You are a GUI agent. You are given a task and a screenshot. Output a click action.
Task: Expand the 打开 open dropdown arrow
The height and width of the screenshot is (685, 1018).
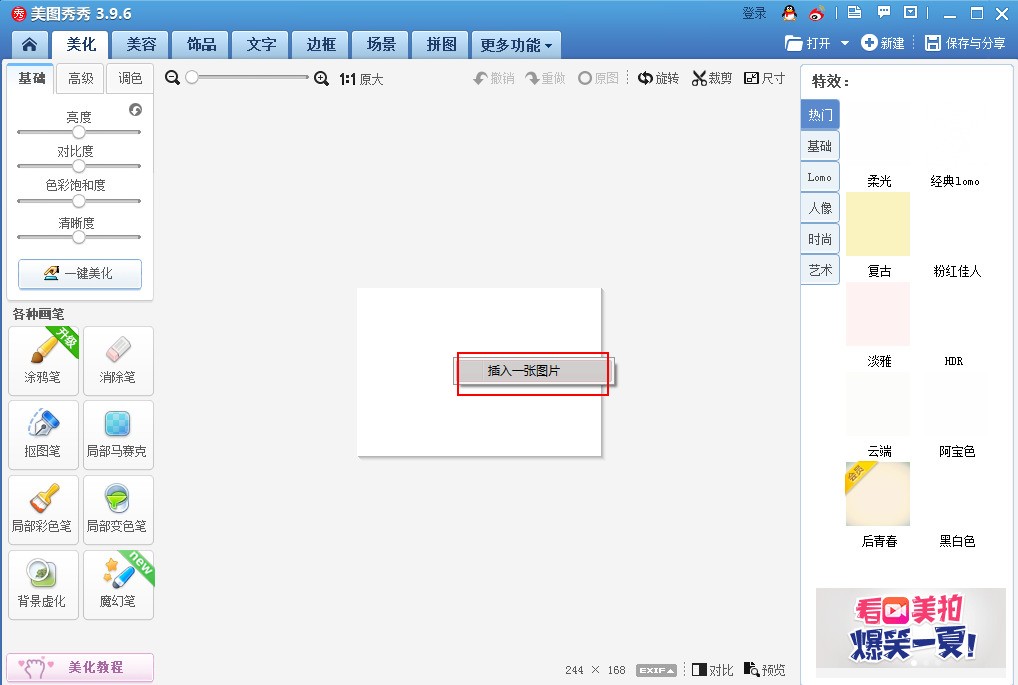coord(845,43)
